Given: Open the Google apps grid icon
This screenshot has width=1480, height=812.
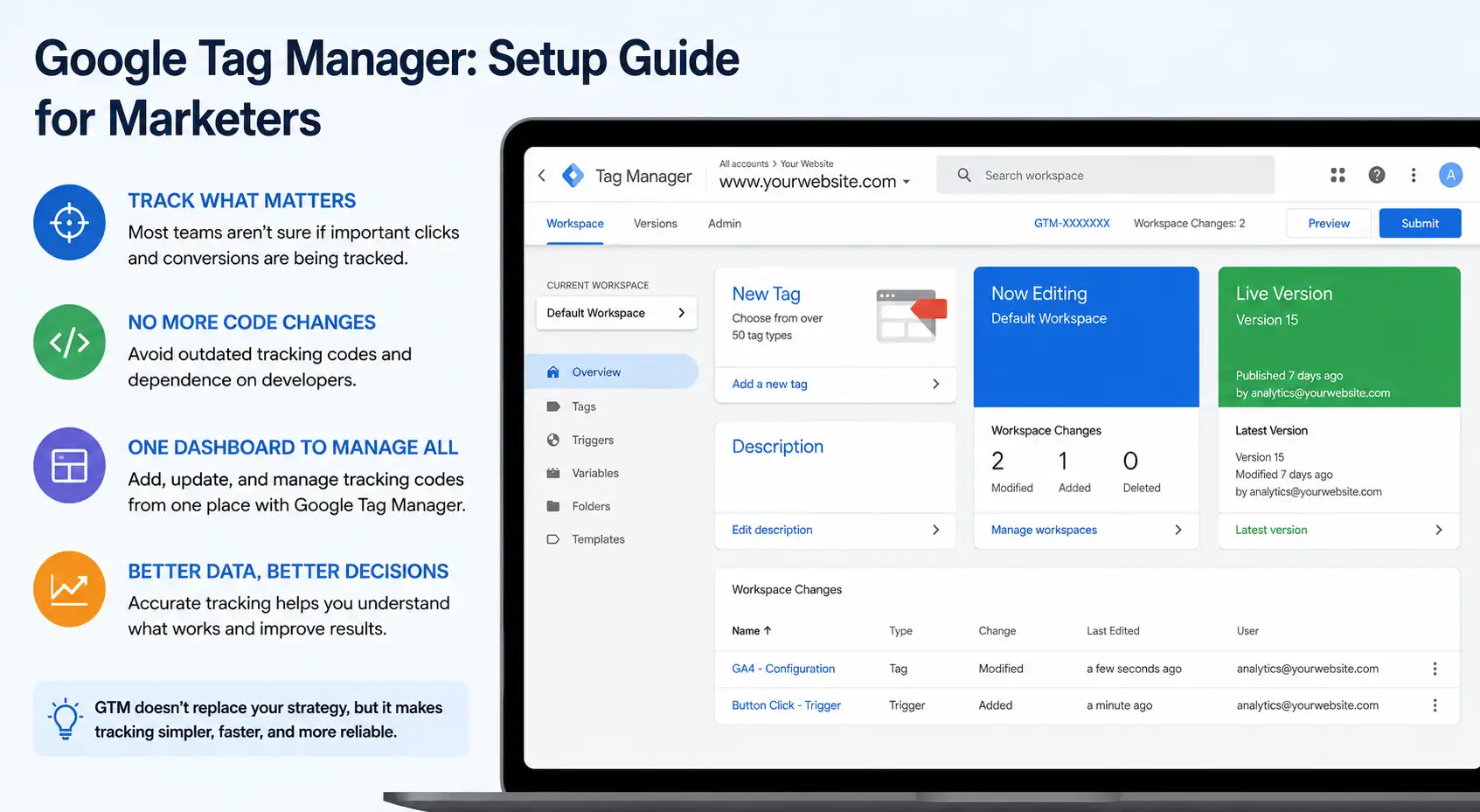Looking at the screenshot, I should [1338, 175].
